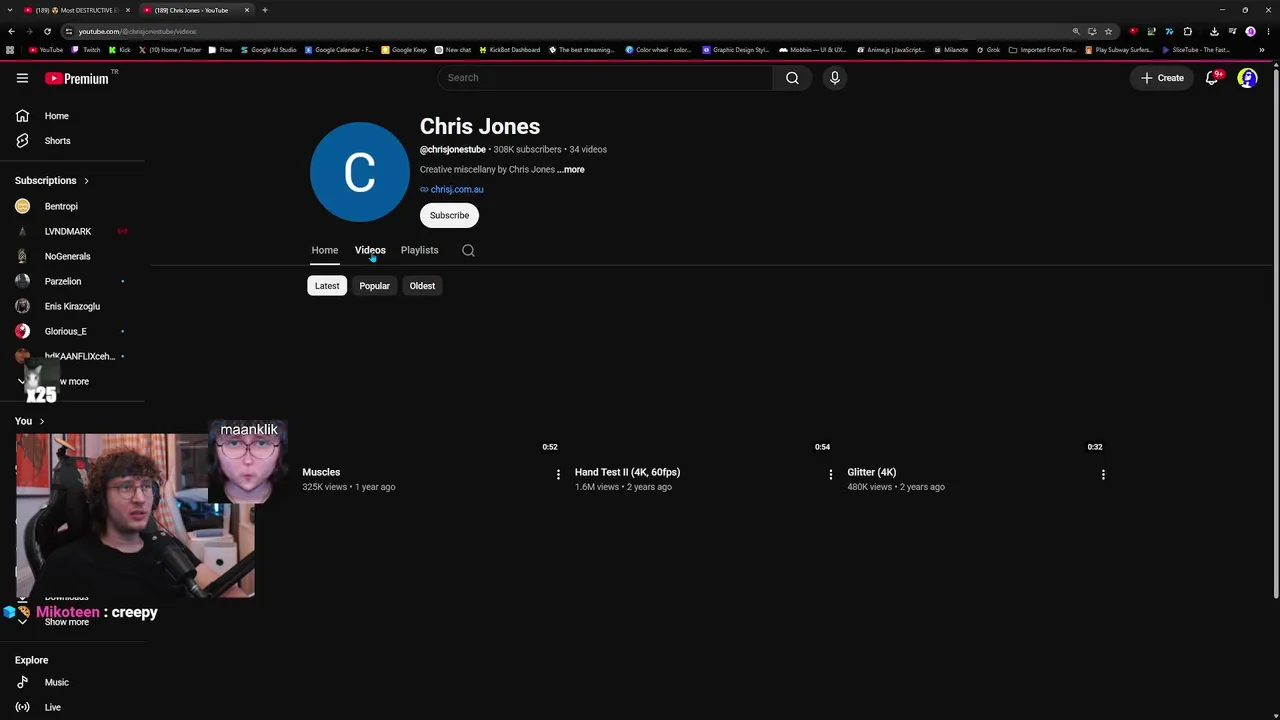Select the Chris Jones - YouTube browser tab
1280x720 pixels.
(x=196, y=10)
